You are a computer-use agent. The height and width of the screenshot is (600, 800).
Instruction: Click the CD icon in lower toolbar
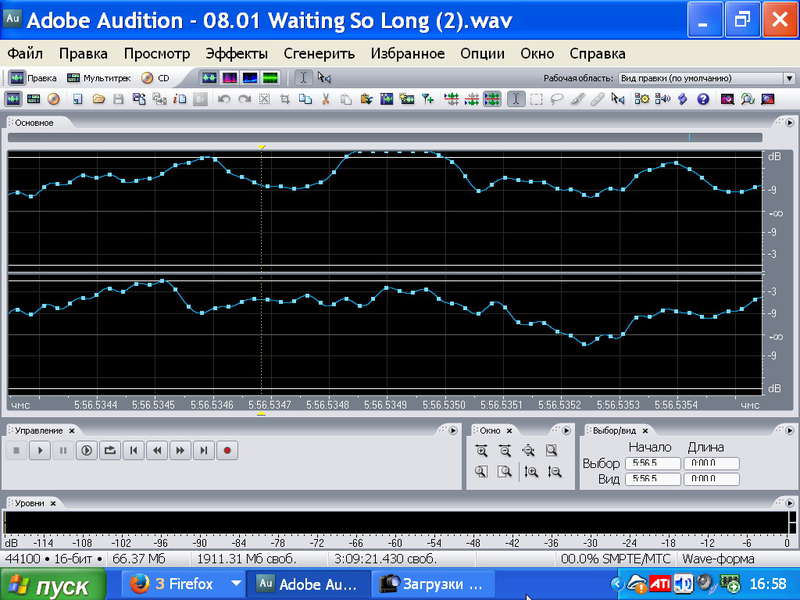[54, 99]
